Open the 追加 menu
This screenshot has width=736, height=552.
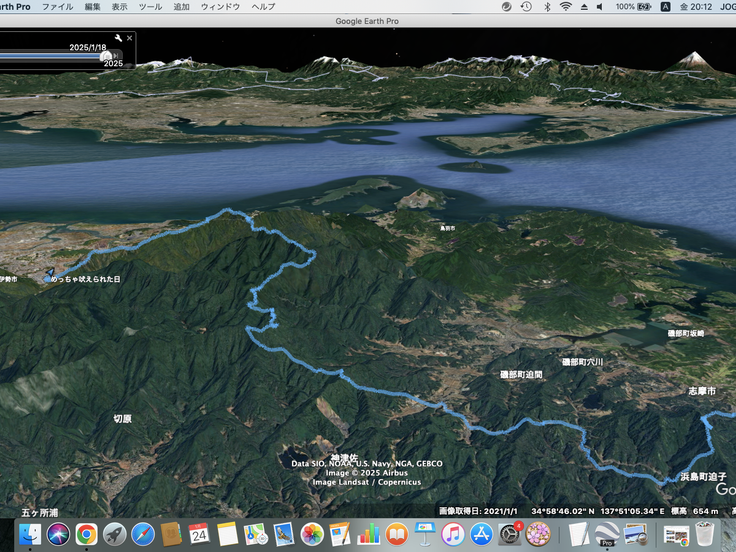coord(181,6)
